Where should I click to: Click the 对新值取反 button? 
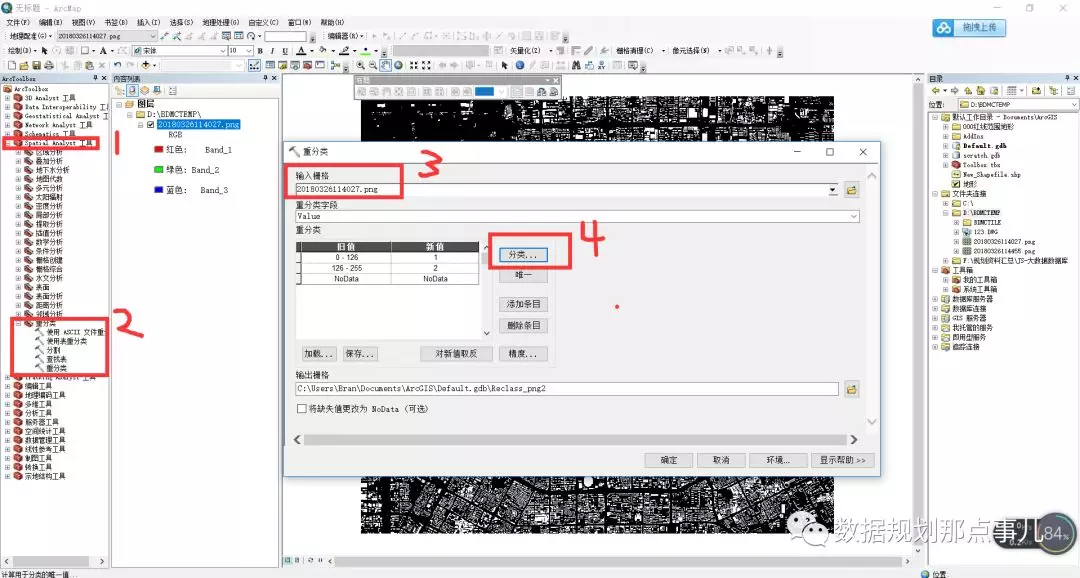click(456, 354)
